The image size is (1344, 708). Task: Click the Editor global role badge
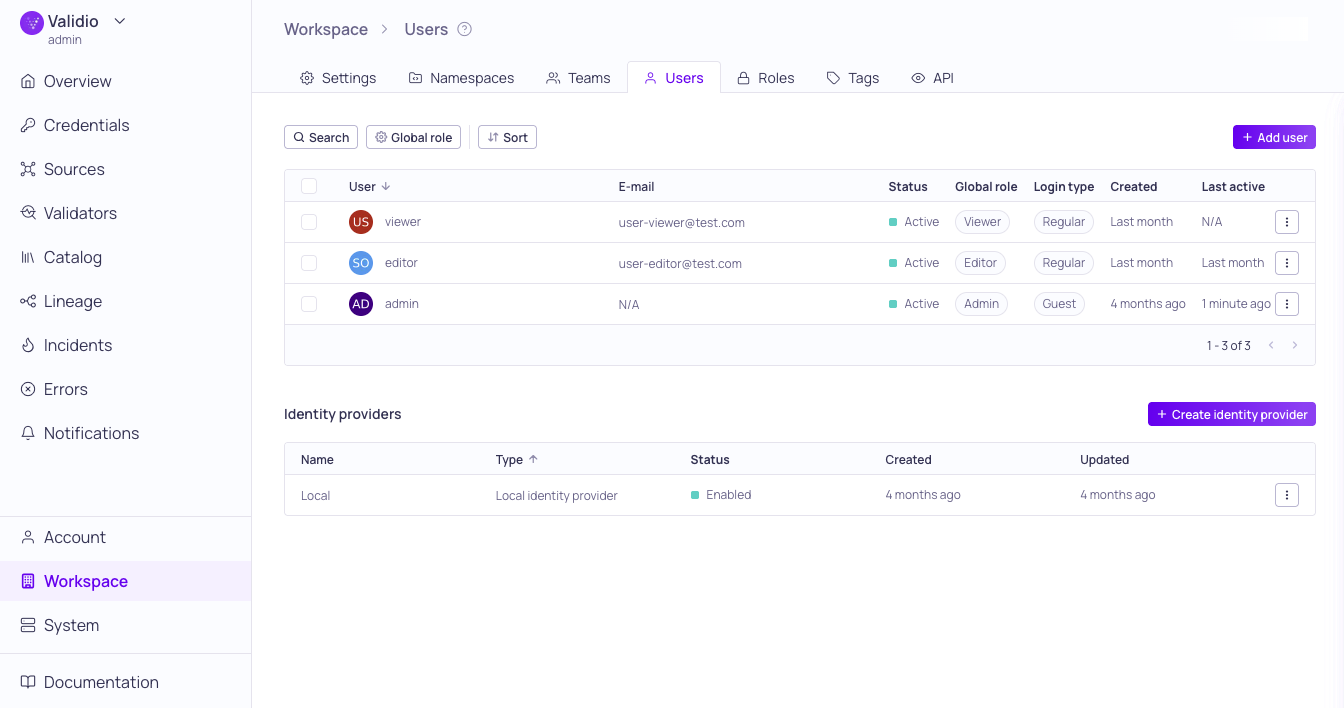[x=980, y=263]
